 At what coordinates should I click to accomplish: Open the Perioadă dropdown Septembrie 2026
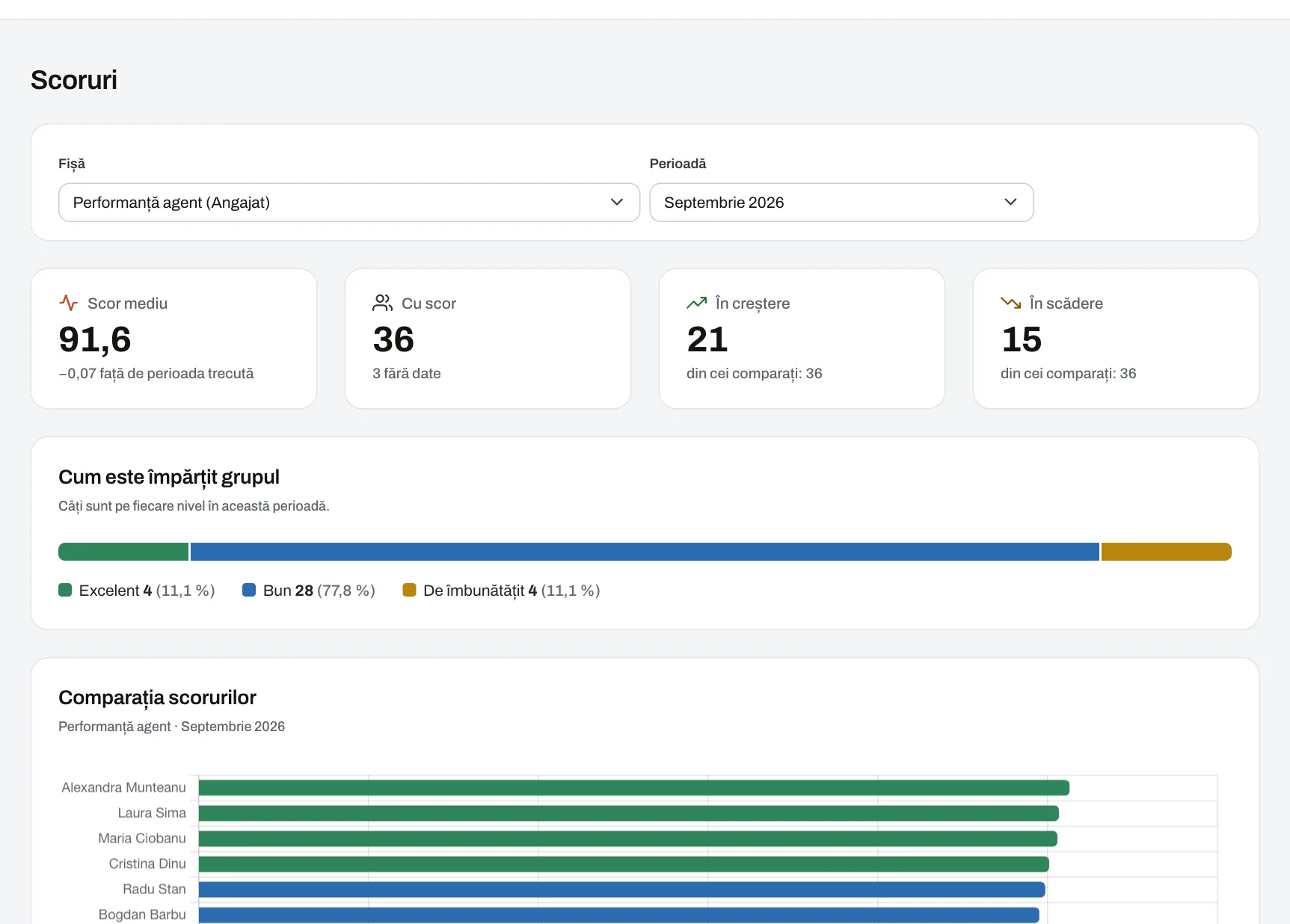pyautogui.click(x=841, y=203)
